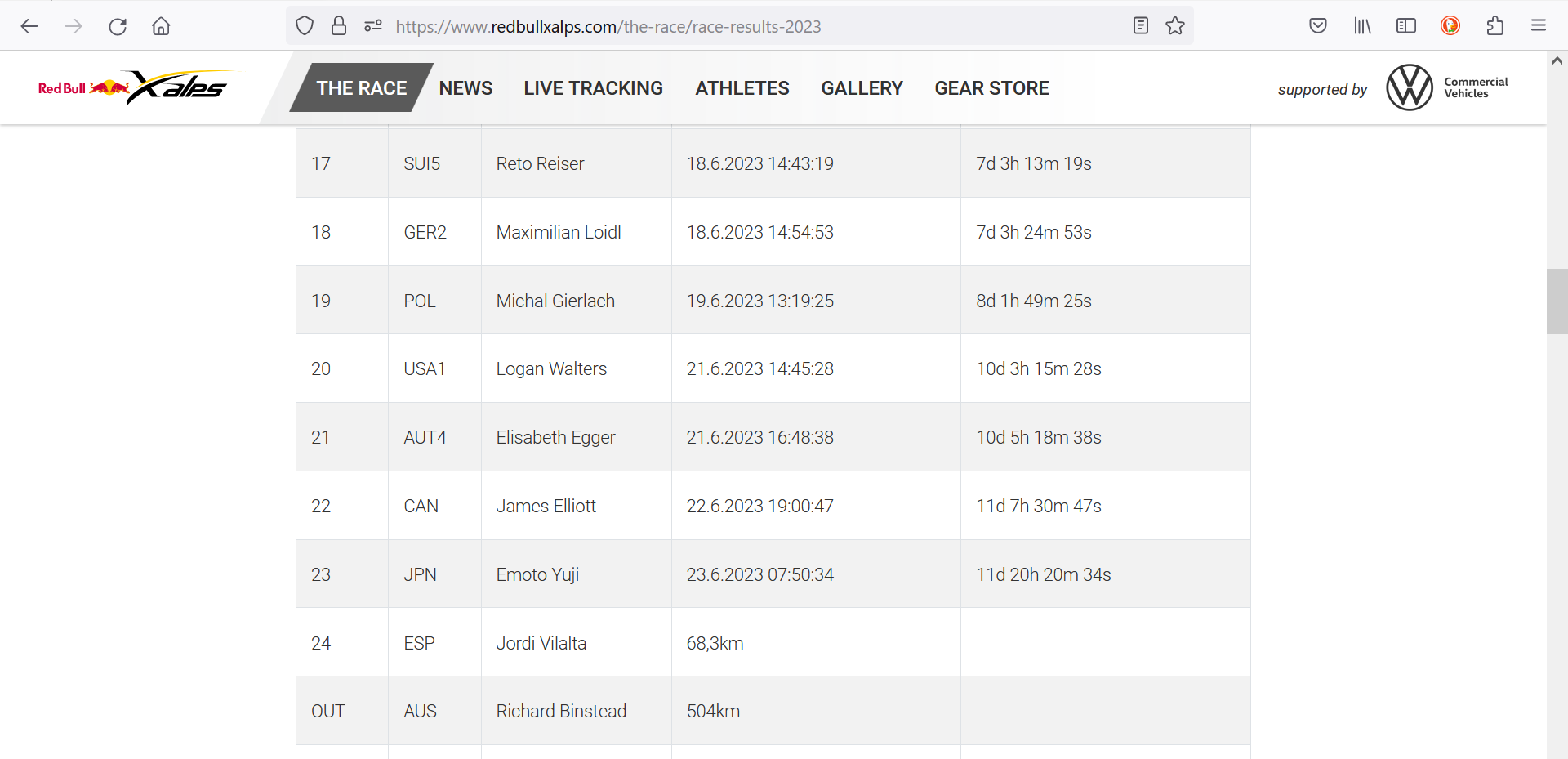The image size is (1568, 759).
Task: Click duration 7d 3h 13m 19s
Action: coord(1033,163)
